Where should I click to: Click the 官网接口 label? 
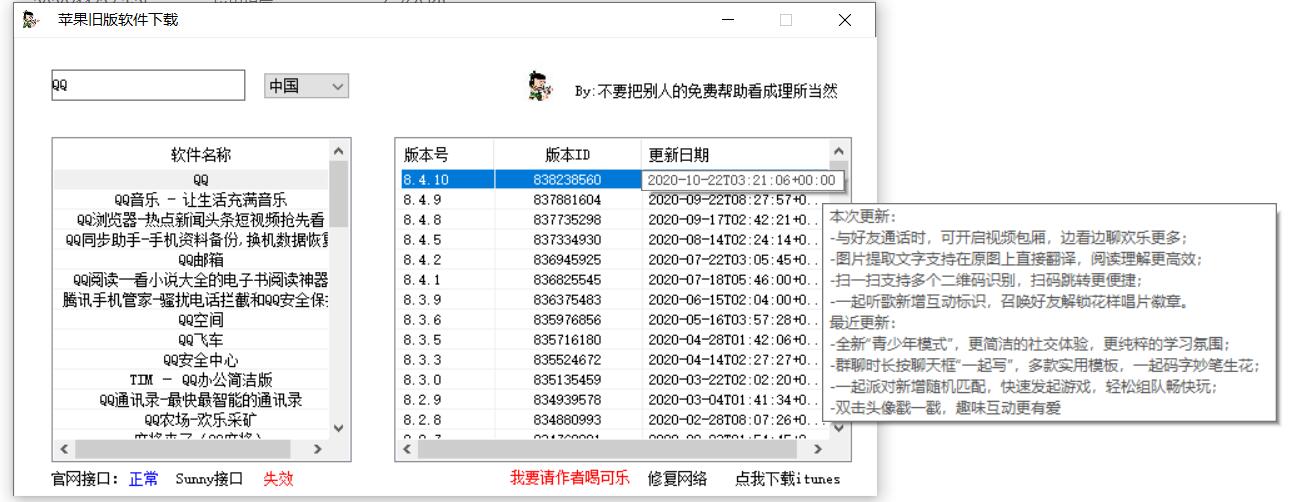click(x=87, y=479)
